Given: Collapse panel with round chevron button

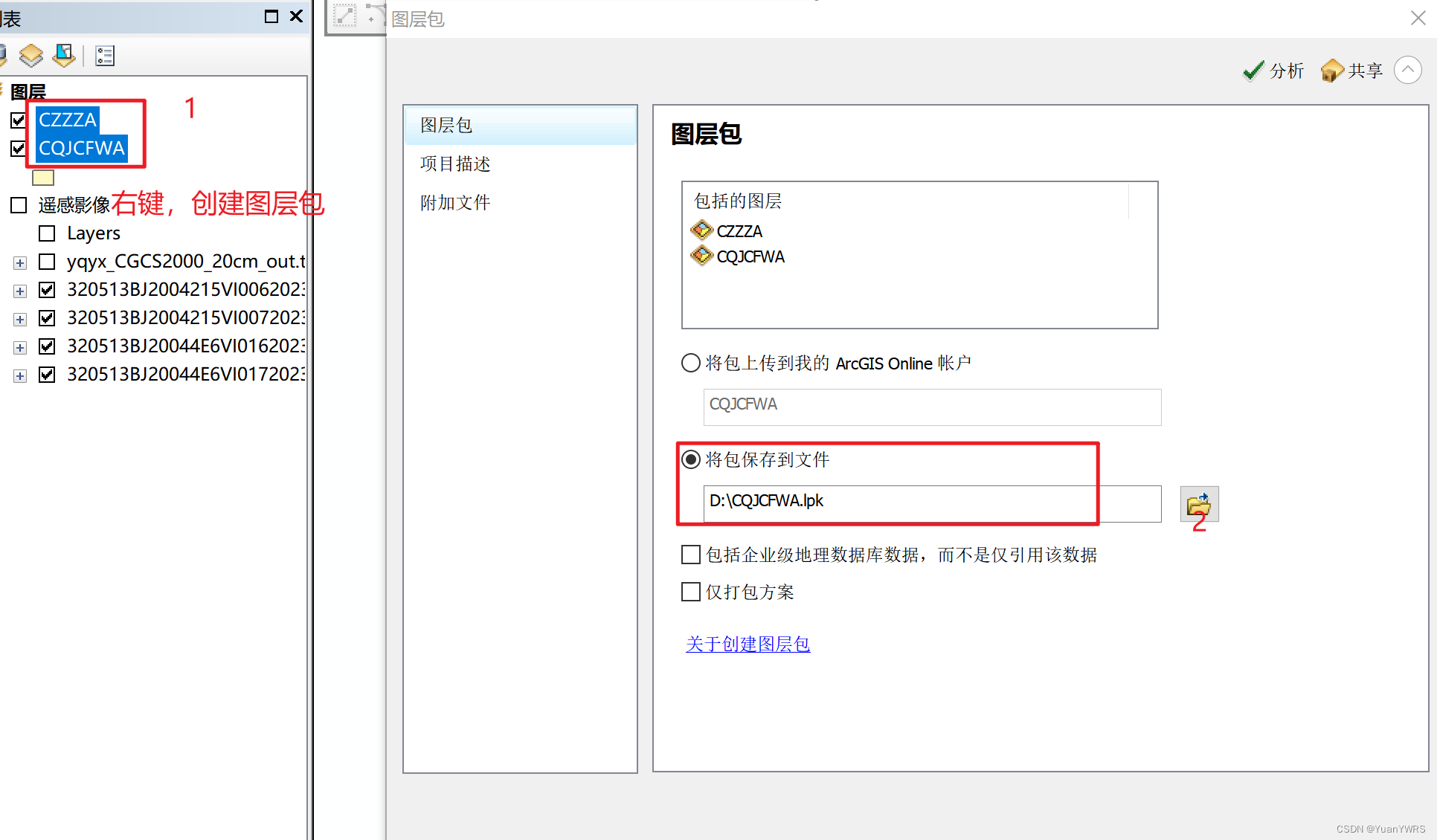Looking at the screenshot, I should (x=1407, y=70).
